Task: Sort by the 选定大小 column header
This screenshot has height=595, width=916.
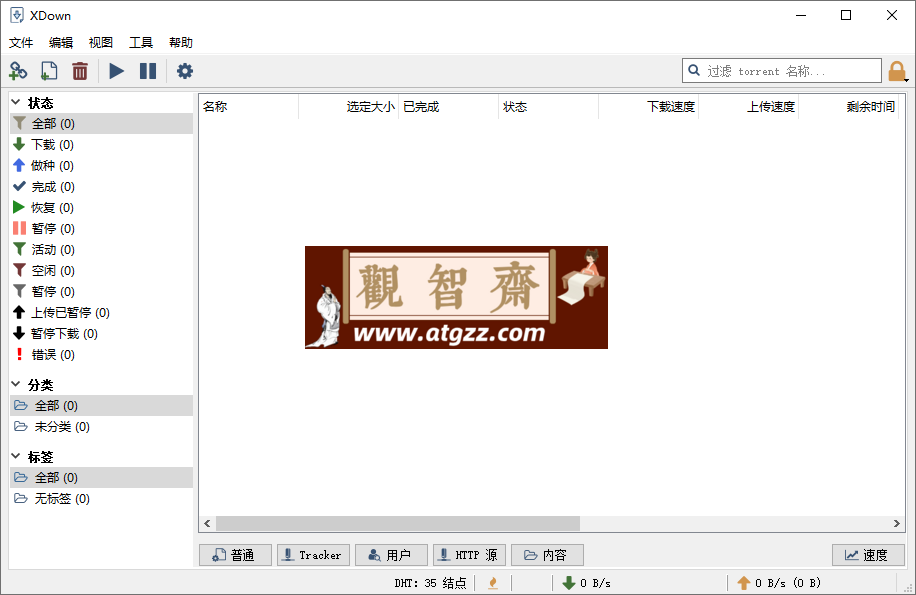Action: (x=348, y=107)
